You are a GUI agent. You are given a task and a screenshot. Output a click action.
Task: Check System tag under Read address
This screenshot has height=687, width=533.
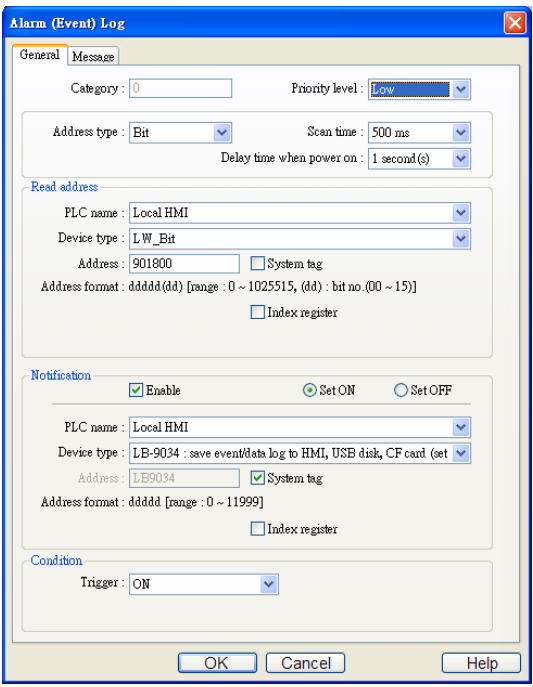pos(258,263)
